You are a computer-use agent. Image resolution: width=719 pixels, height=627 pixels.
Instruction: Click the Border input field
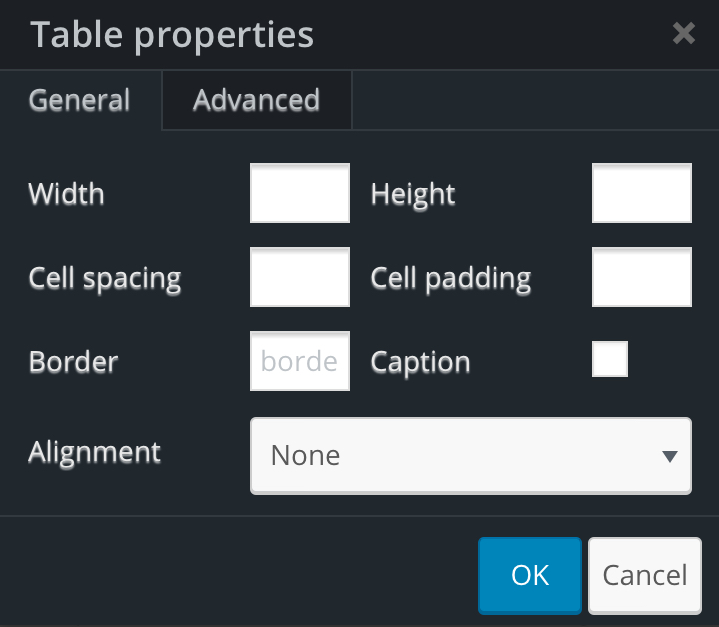point(299,361)
